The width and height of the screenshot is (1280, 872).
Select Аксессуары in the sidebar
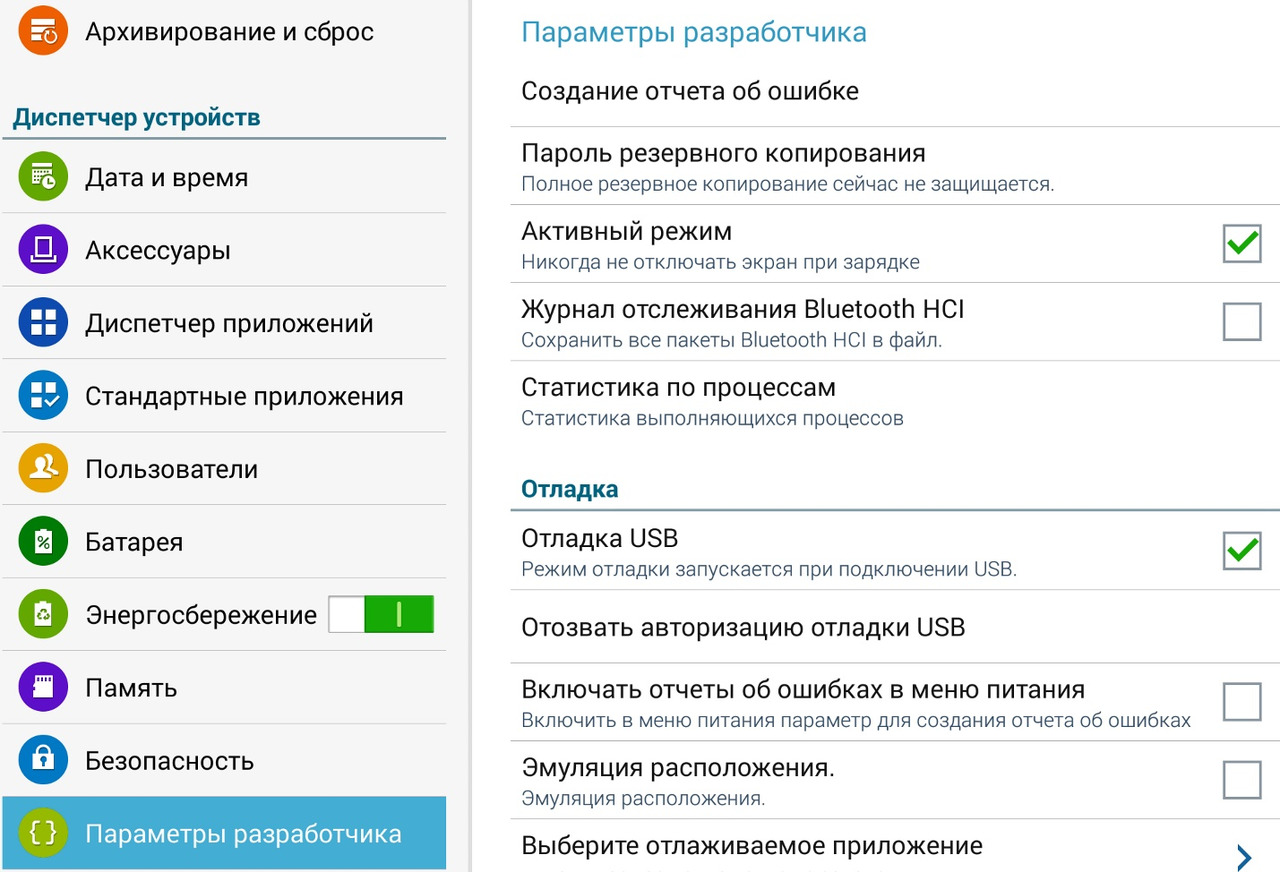pyautogui.click(x=224, y=250)
